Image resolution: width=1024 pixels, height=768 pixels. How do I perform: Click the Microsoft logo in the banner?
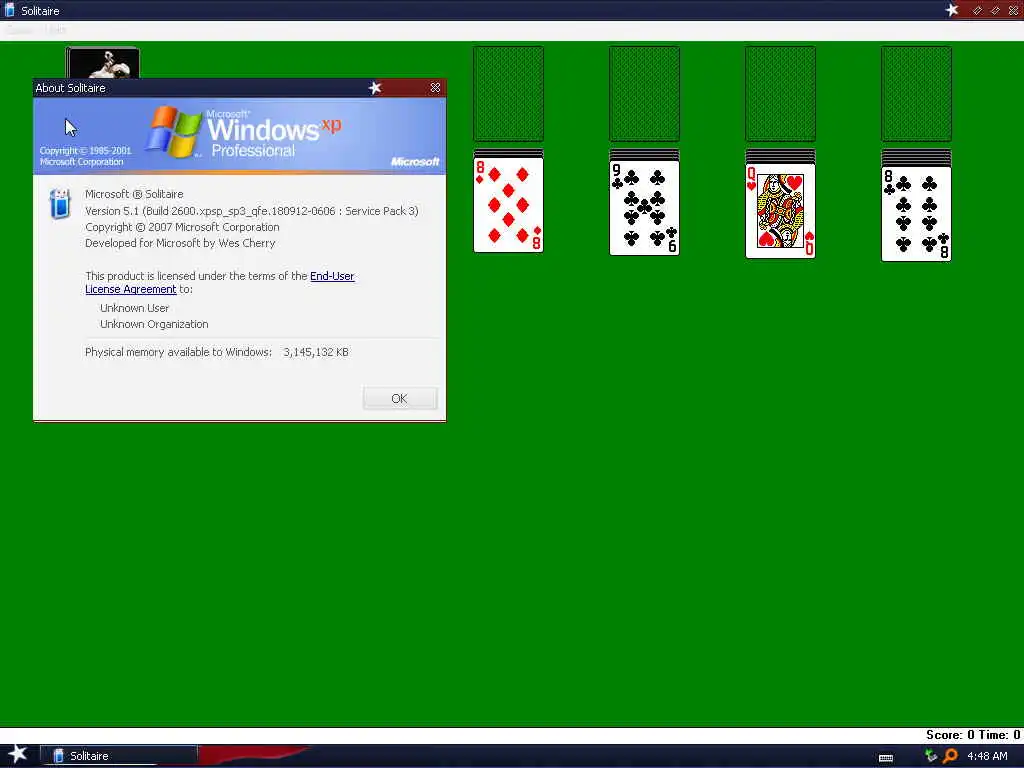(415, 161)
